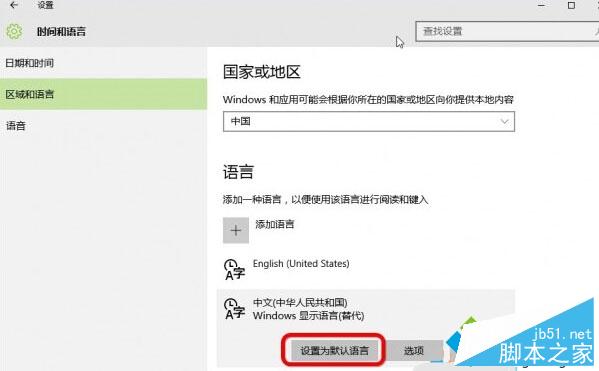This screenshot has width=599, height=371.
Task: Open the 中国 country dropdown
Action: 369,122
